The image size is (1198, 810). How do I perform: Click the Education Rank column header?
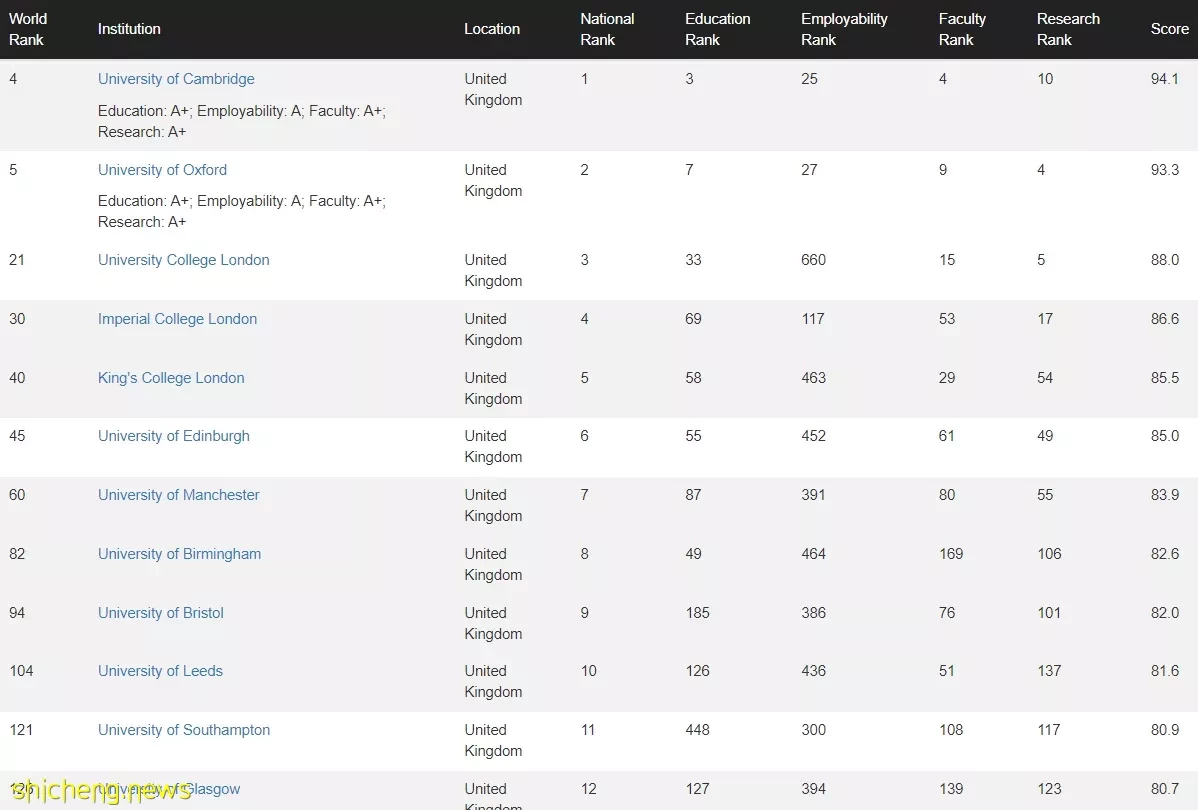tap(717, 29)
